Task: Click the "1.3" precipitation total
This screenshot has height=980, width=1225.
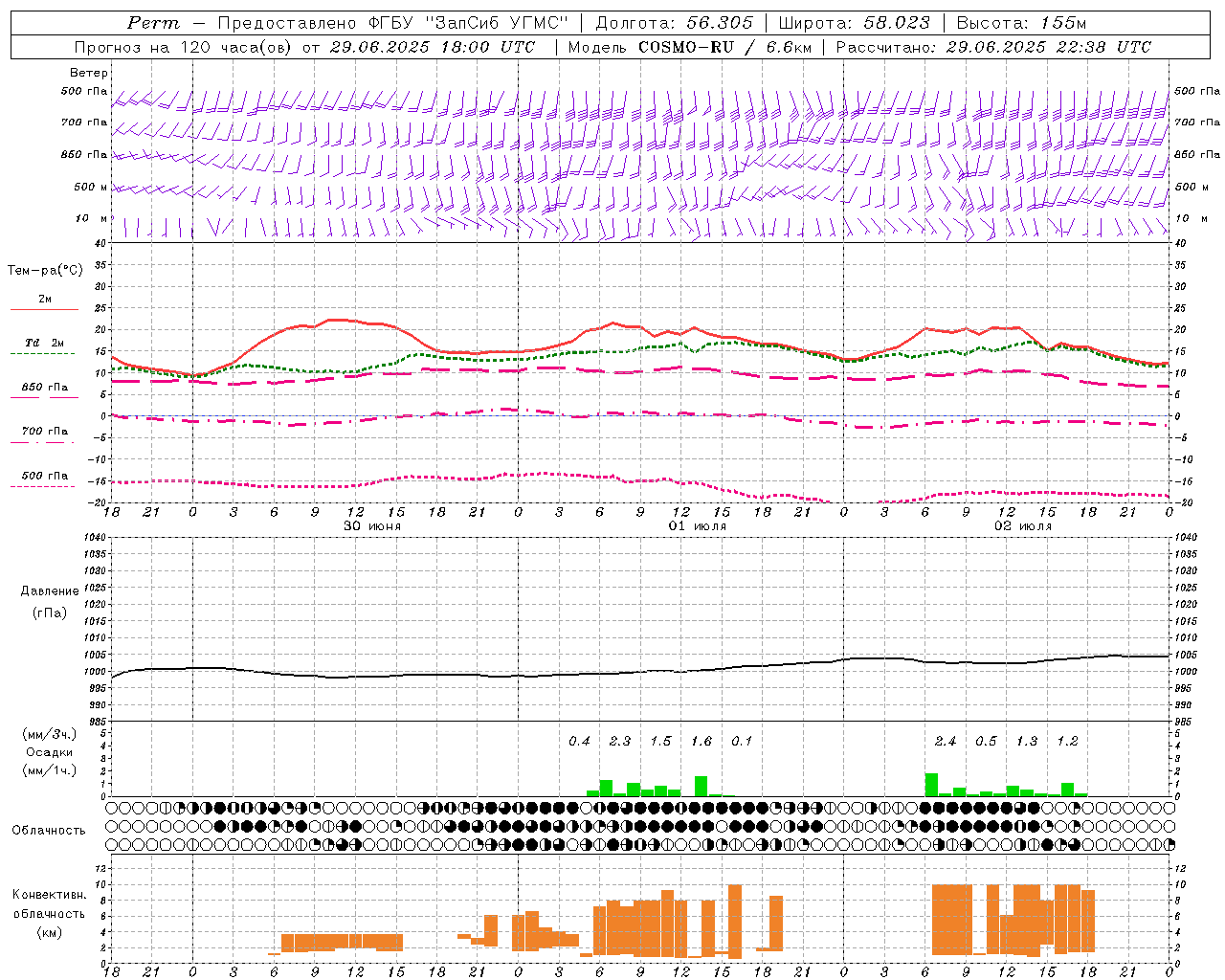Action: click(1027, 742)
